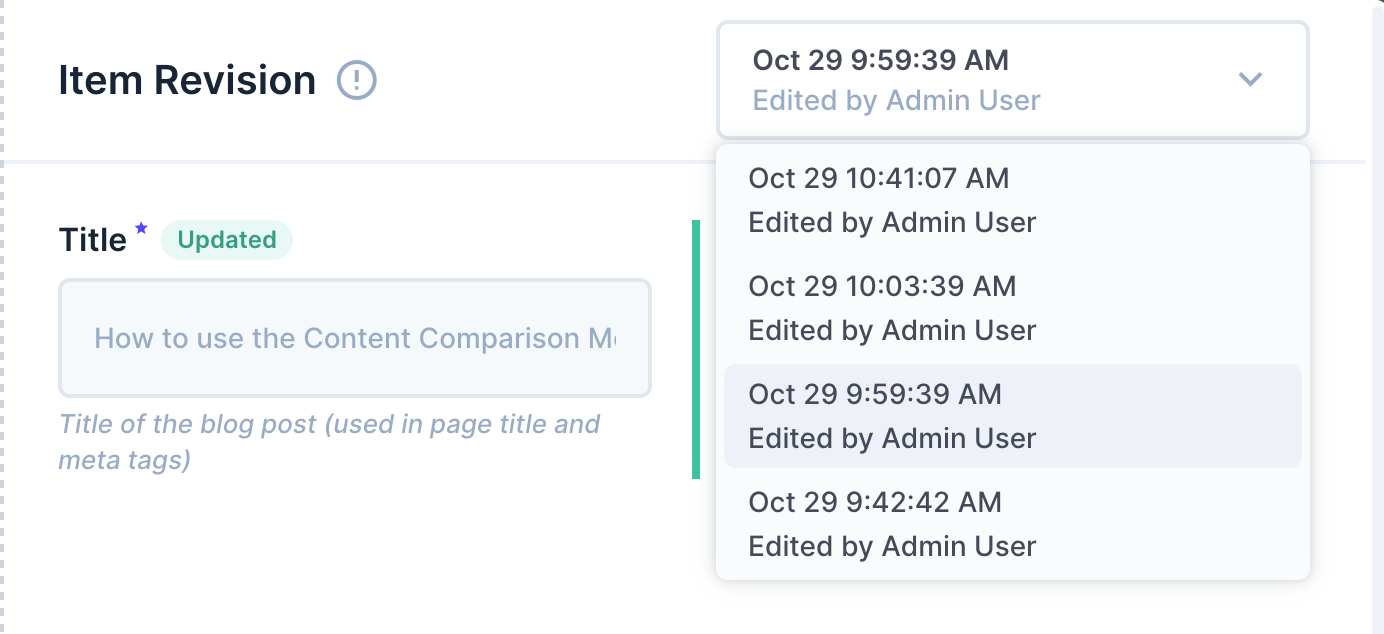Click the highlighted revision row background
The image size is (1384, 634).
[x=1012, y=416]
